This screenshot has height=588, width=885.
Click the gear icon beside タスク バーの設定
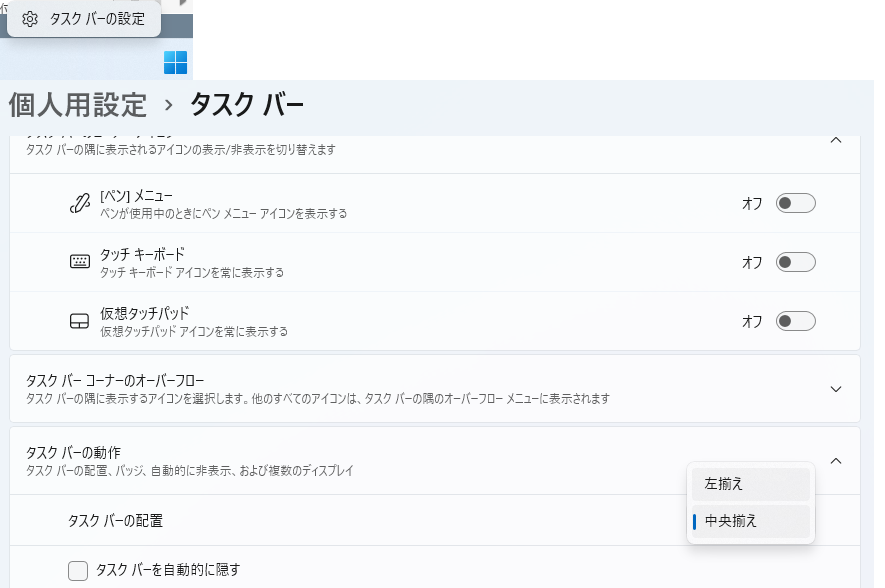[30, 19]
